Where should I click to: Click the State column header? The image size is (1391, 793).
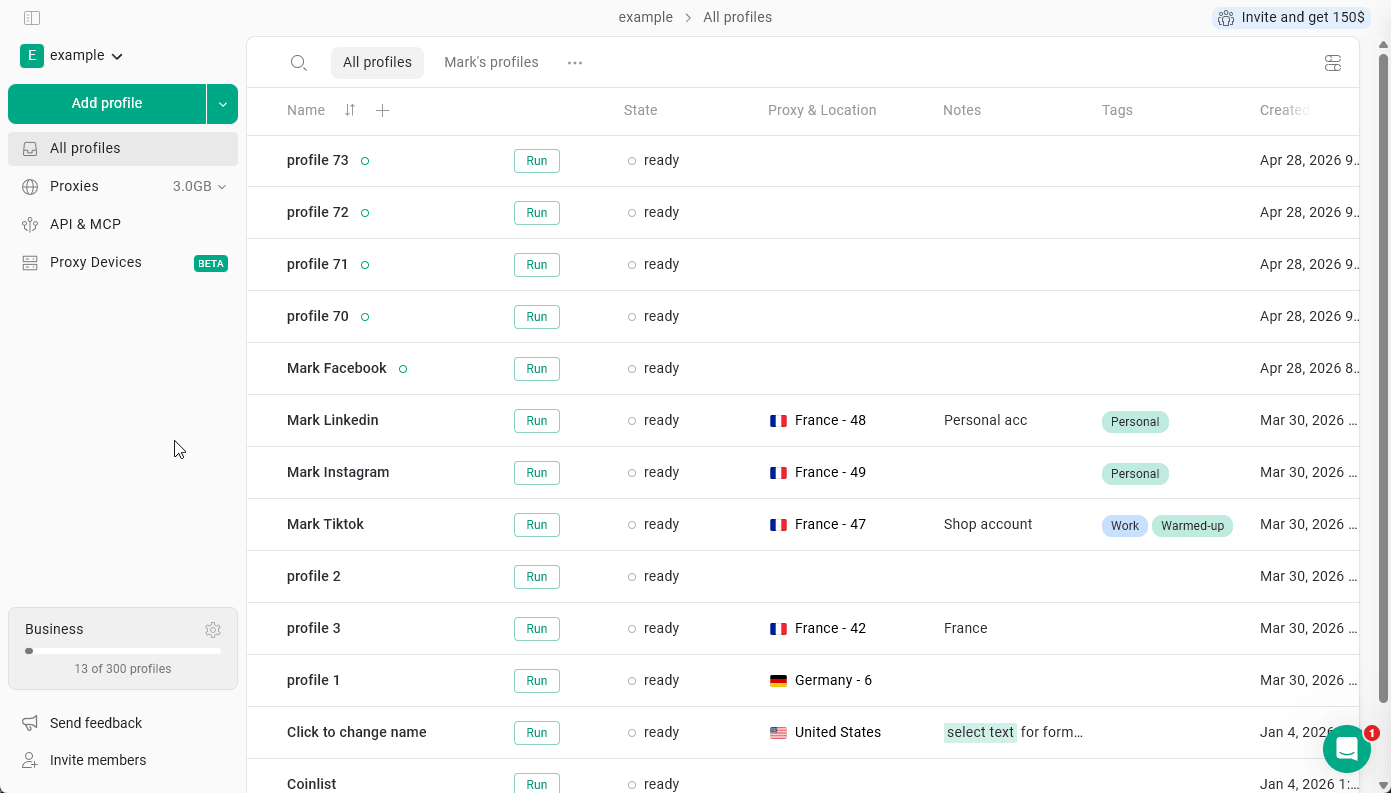(x=641, y=110)
